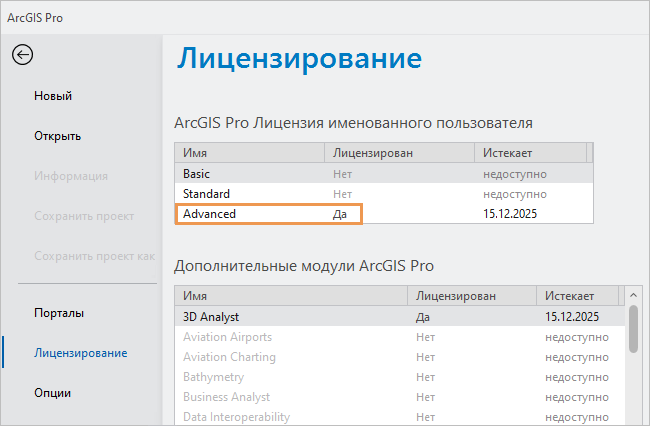Select the 3D Analyst extension row

[400, 317]
